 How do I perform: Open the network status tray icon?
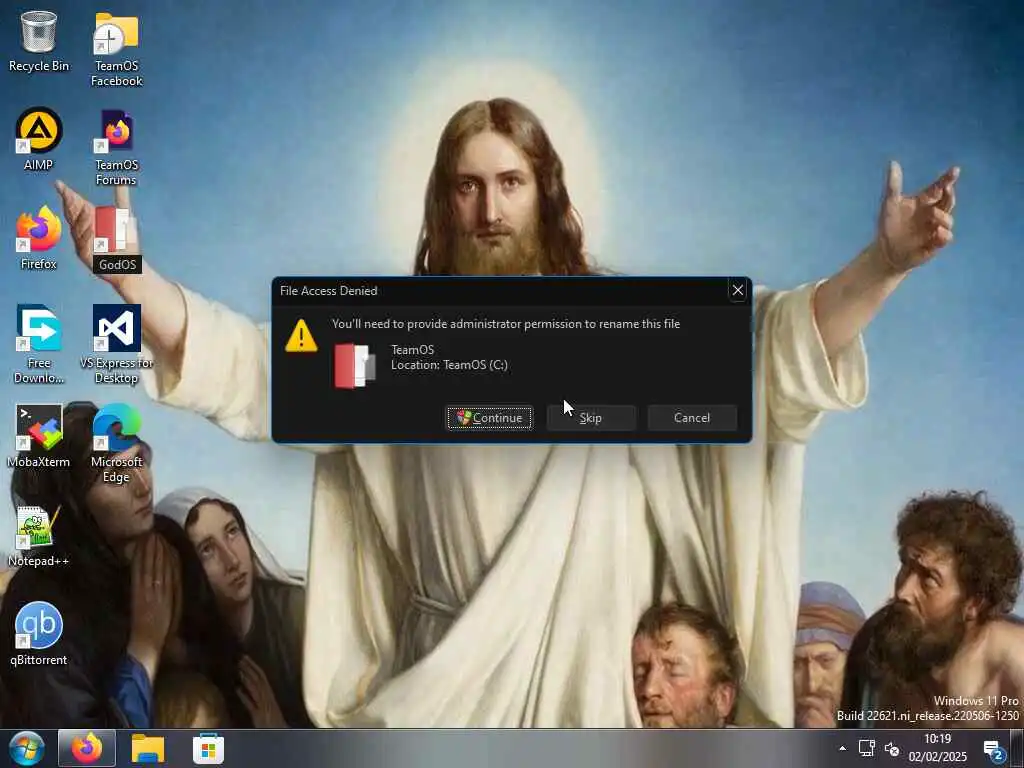[867, 748]
